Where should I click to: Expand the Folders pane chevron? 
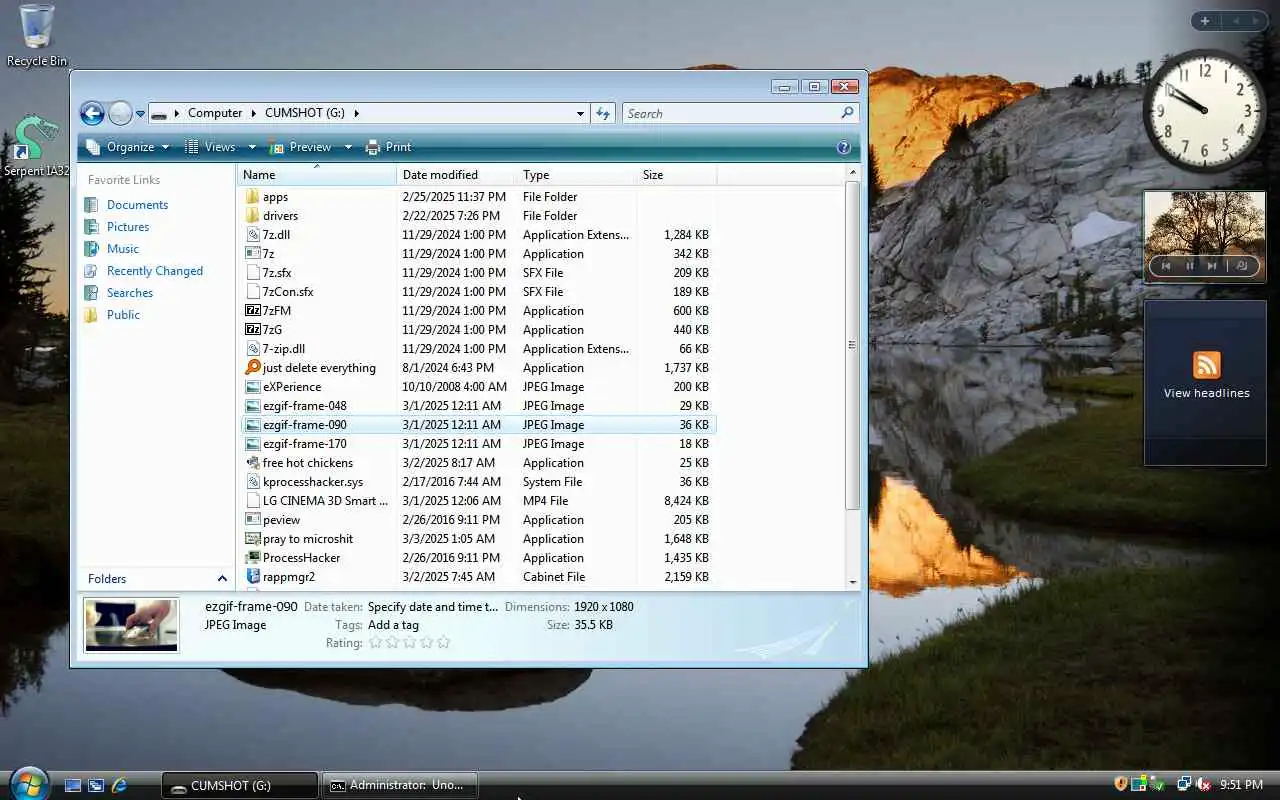tap(222, 579)
